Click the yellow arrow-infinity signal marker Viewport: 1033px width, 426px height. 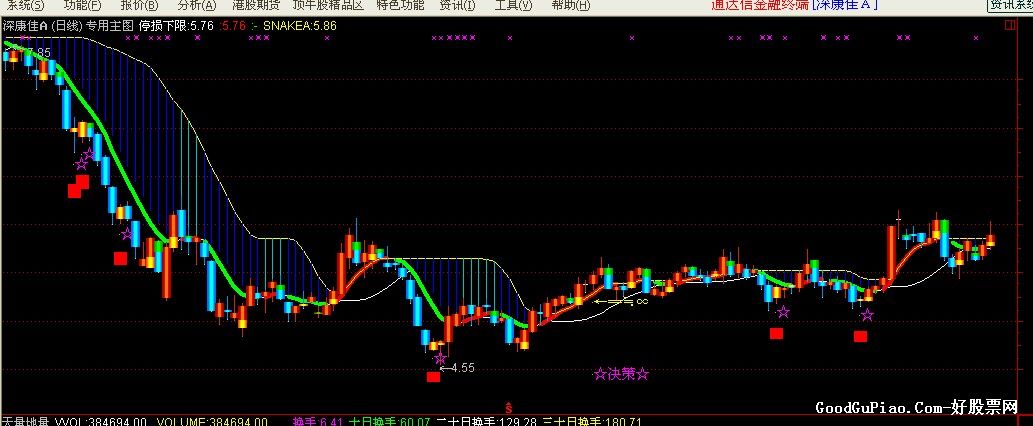coord(621,302)
